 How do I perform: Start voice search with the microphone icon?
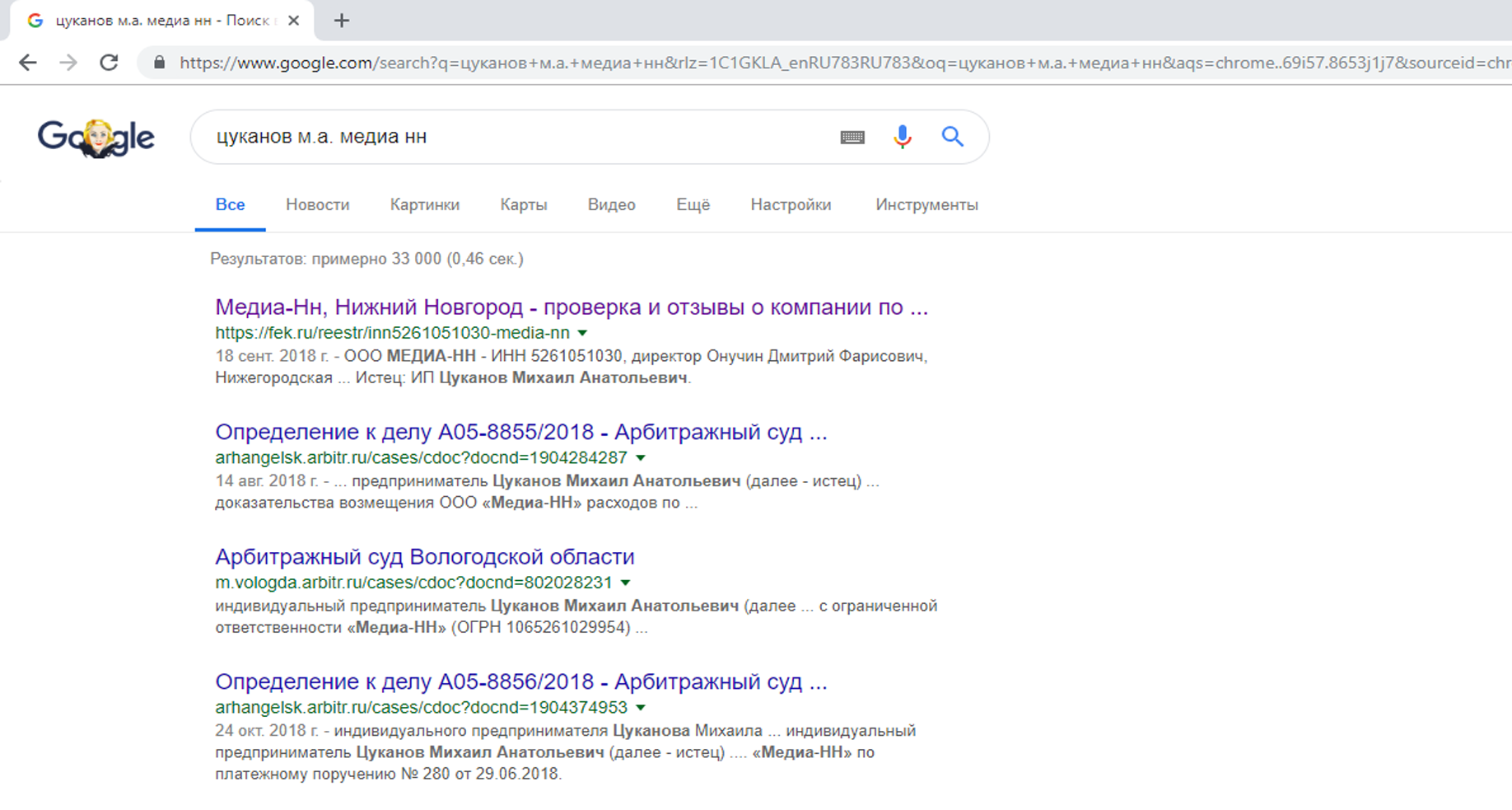(x=903, y=137)
